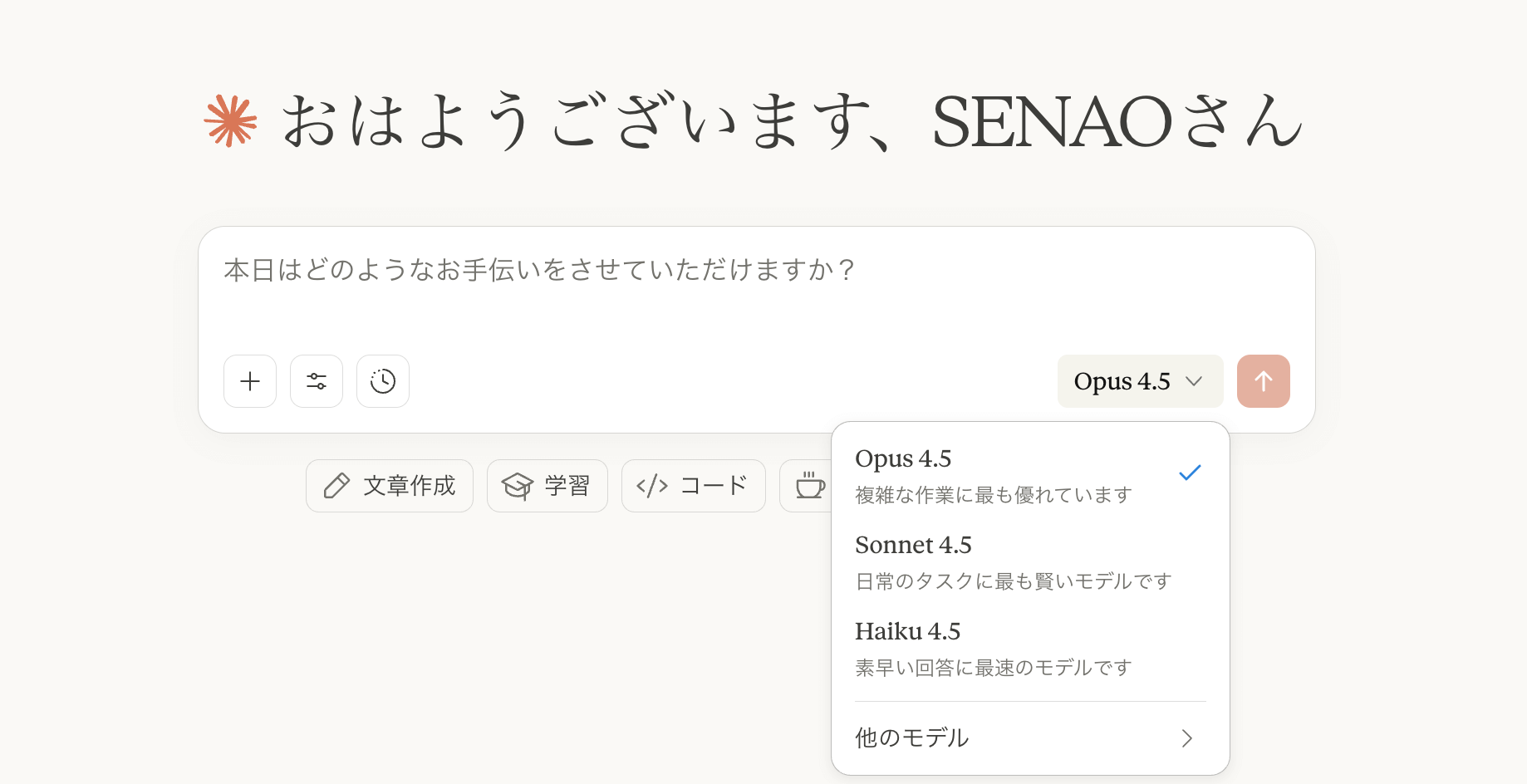This screenshot has height=784, width=1527.
Task: Click the plus attachment icon
Action: pyautogui.click(x=250, y=381)
